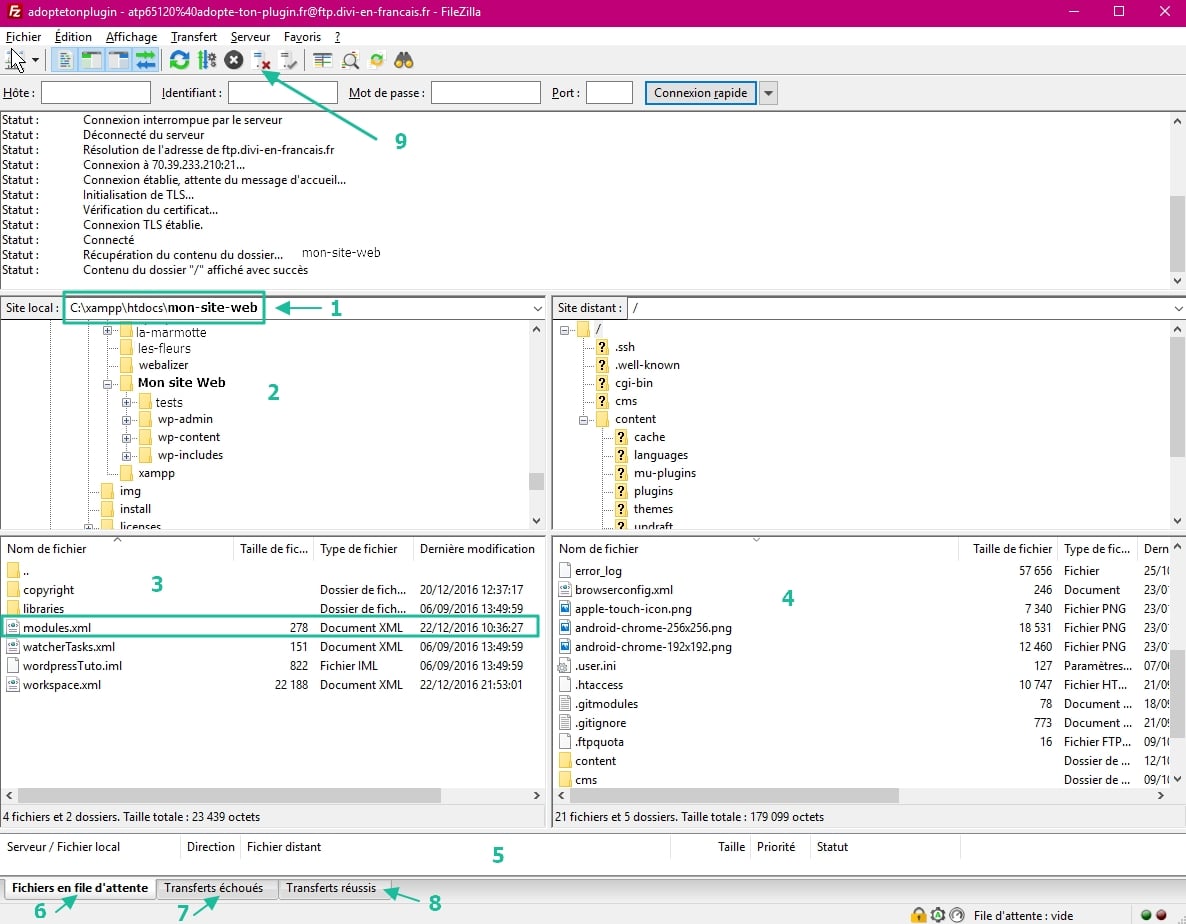The width and height of the screenshot is (1186, 924).
Task: Open Find files with the binoculars icon
Action: tap(403, 60)
